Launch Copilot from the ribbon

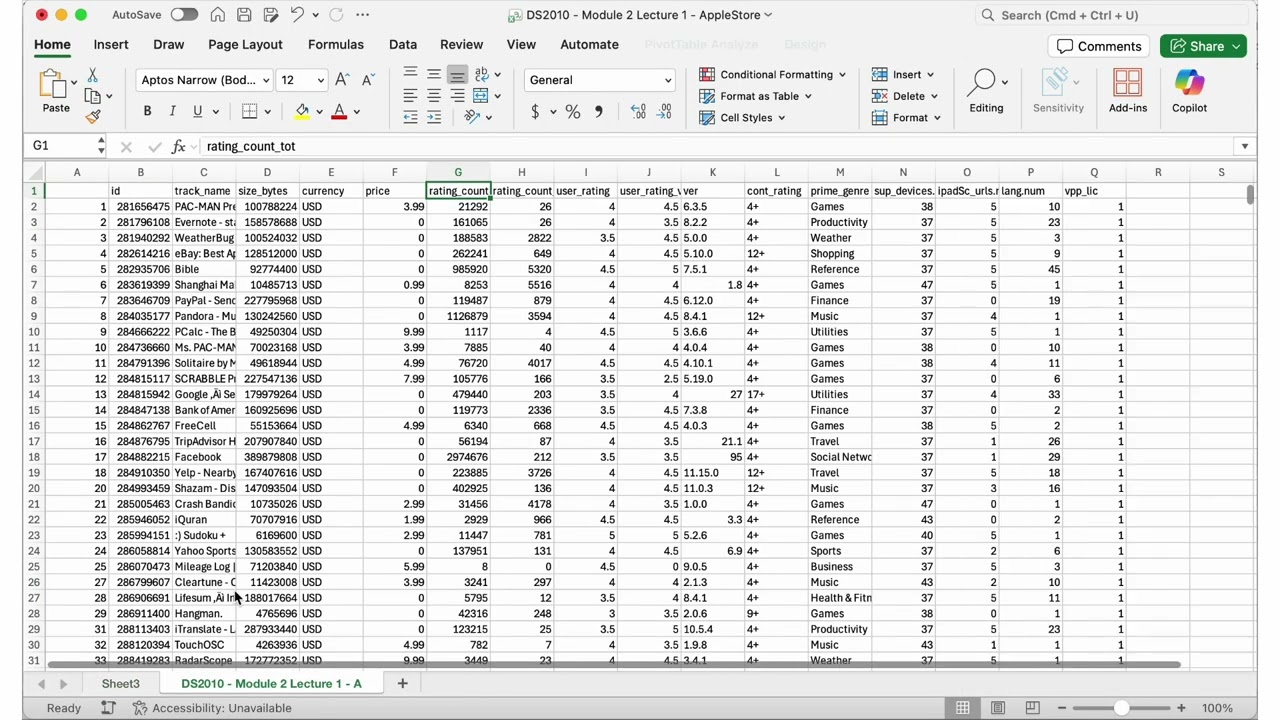pos(1189,91)
